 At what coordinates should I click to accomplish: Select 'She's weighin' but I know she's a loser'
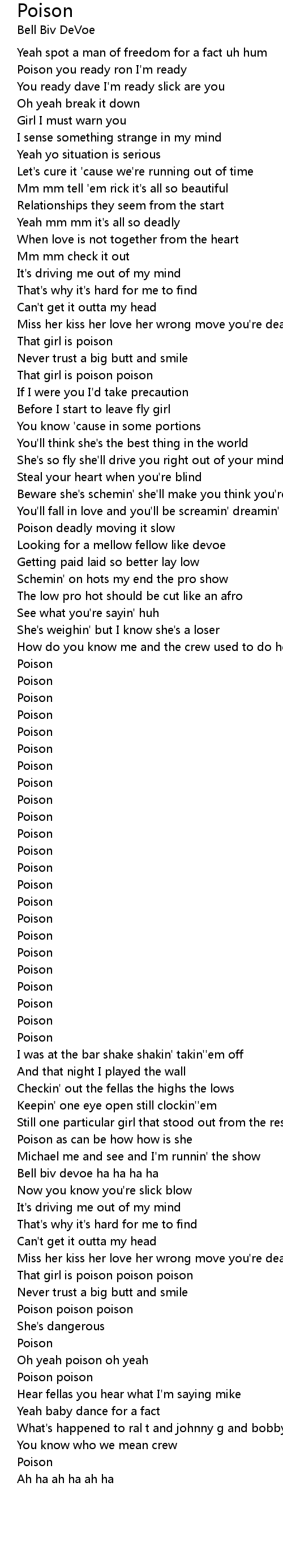pyautogui.click(x=119, y=630)
